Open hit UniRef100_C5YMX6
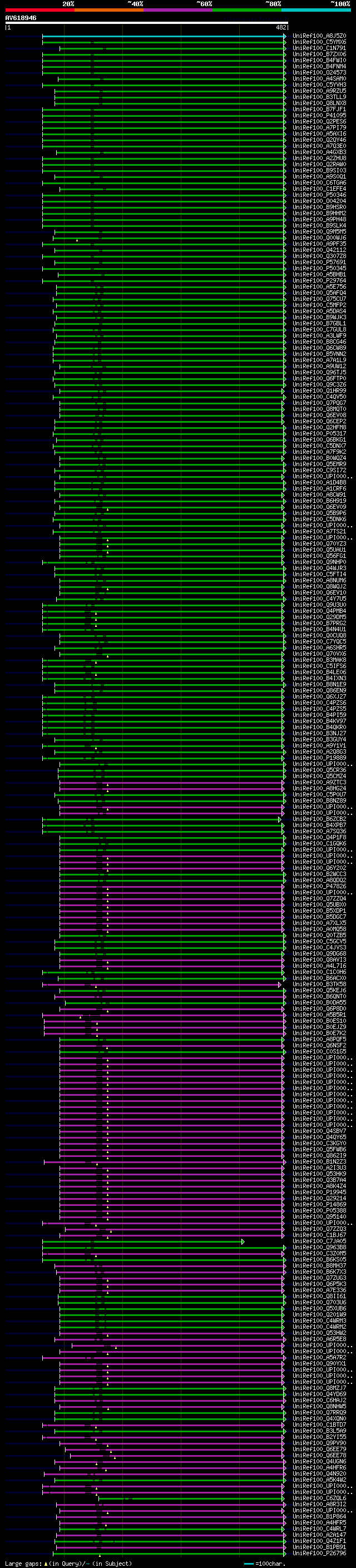 (x=319, y=42)
